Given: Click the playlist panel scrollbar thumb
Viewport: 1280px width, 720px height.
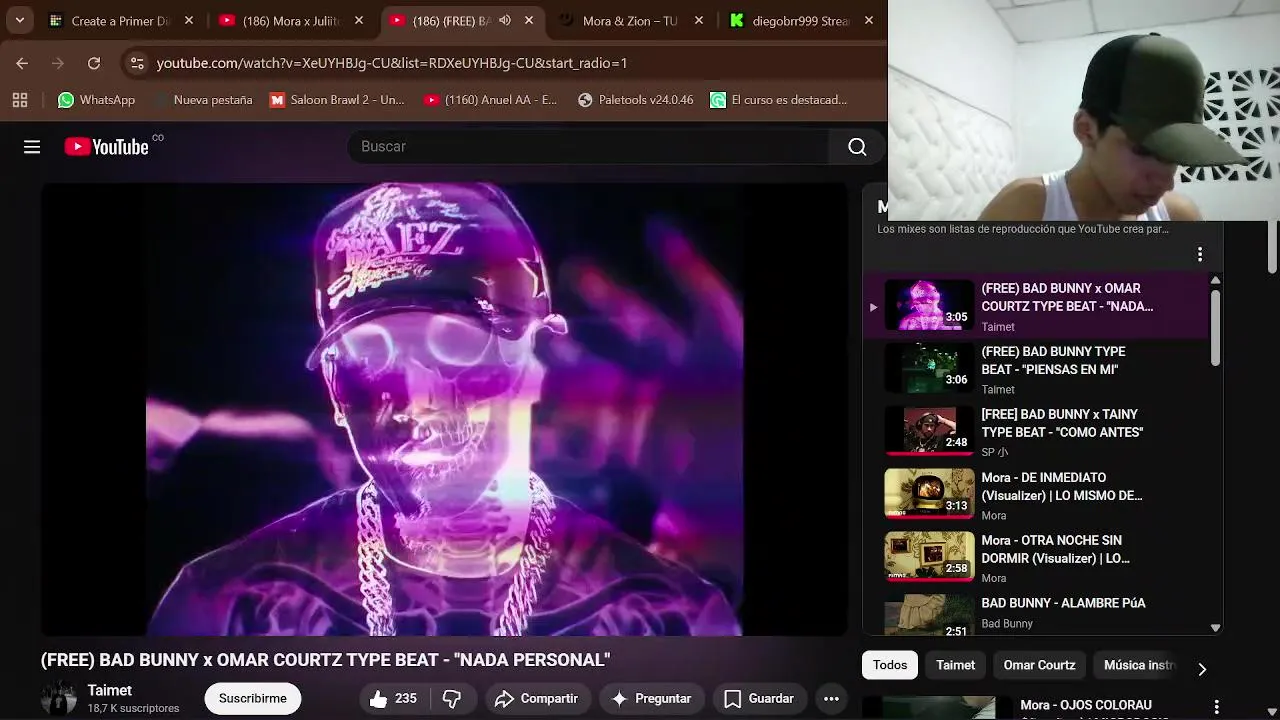Looking at the screenshot, I should [1215, 328].
